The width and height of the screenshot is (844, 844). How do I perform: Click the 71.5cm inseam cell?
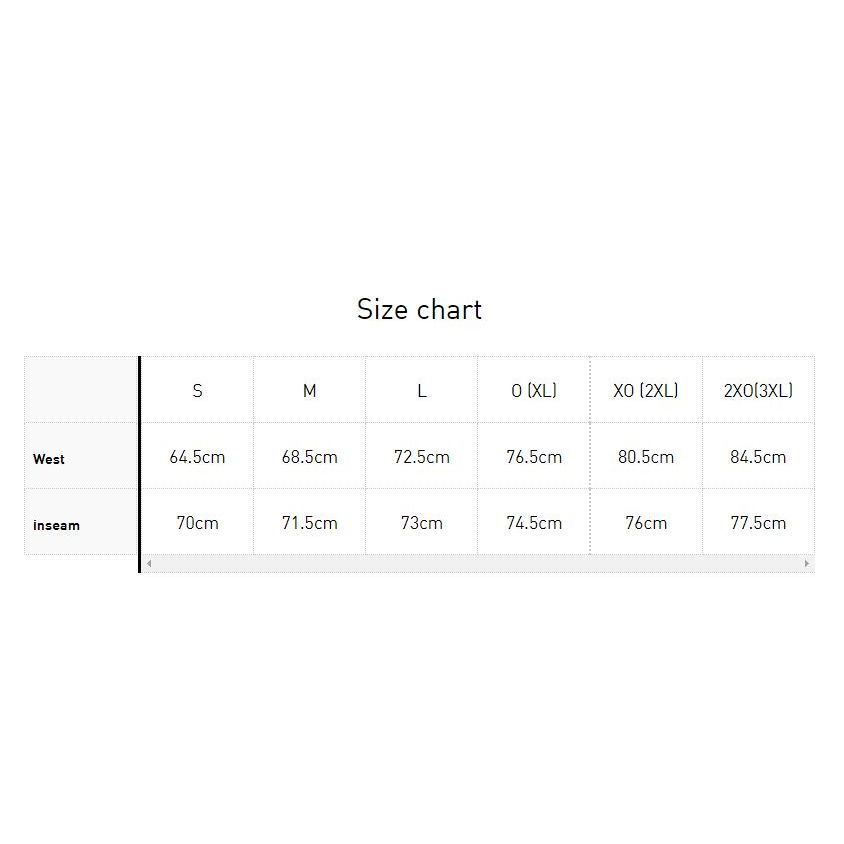pyautogui.click(x=310, y=523)
